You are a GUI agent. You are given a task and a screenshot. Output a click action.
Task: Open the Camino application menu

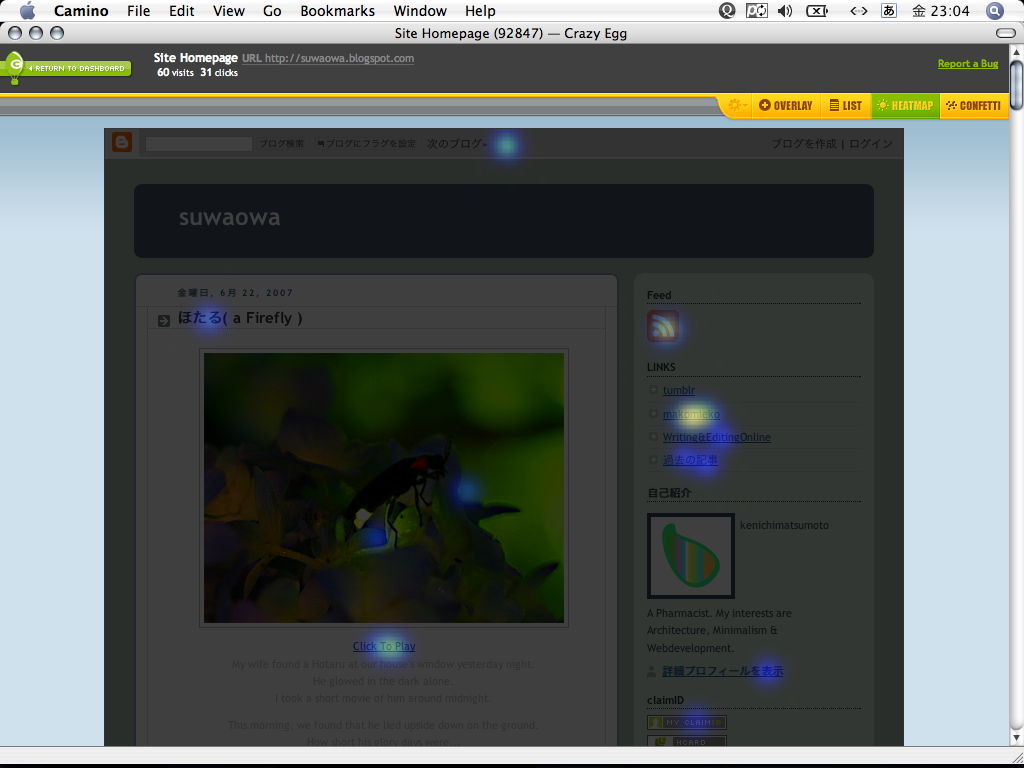click(81, 10)
